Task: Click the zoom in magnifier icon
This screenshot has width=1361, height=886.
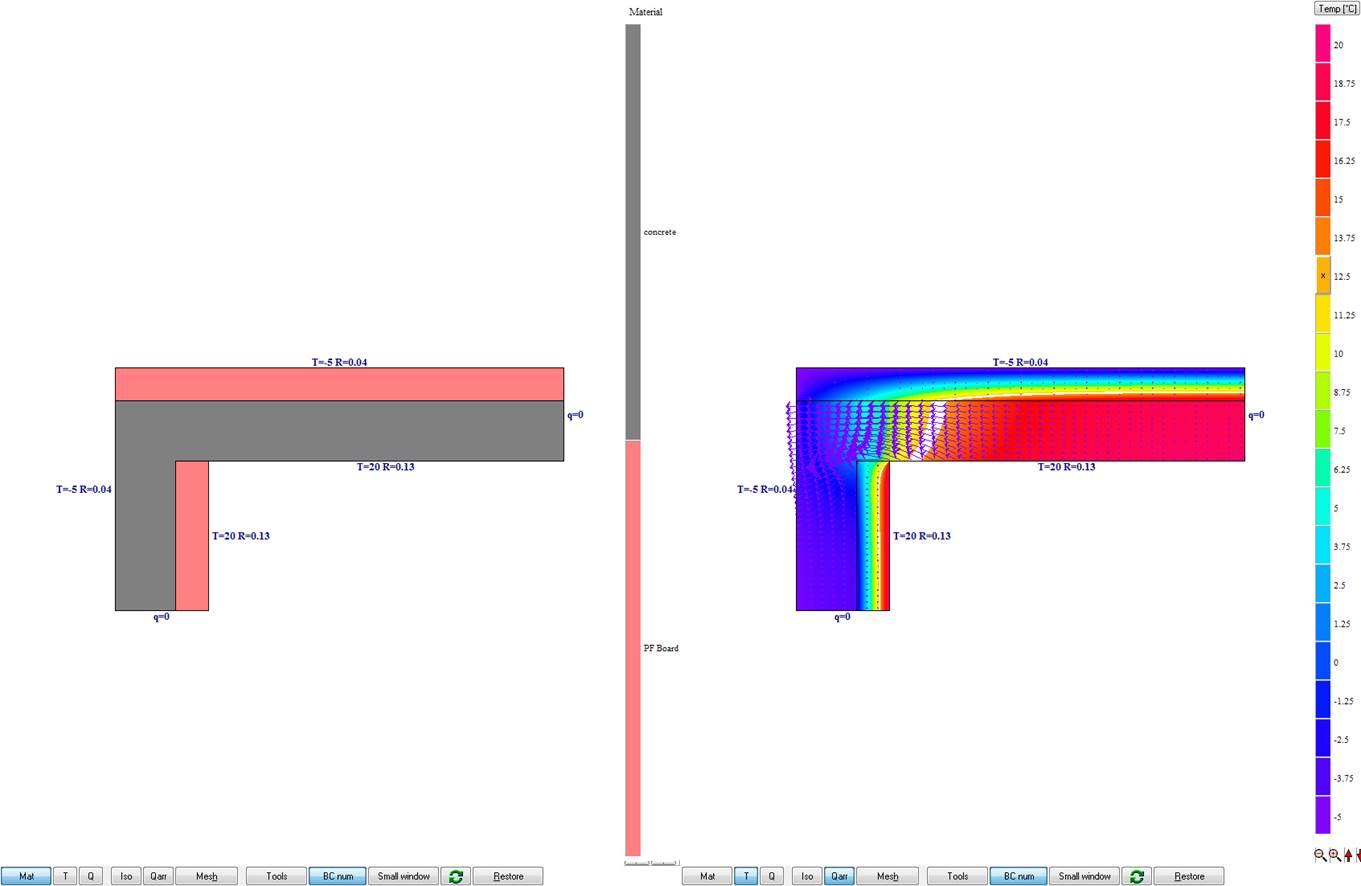Action: [1334, 855]
